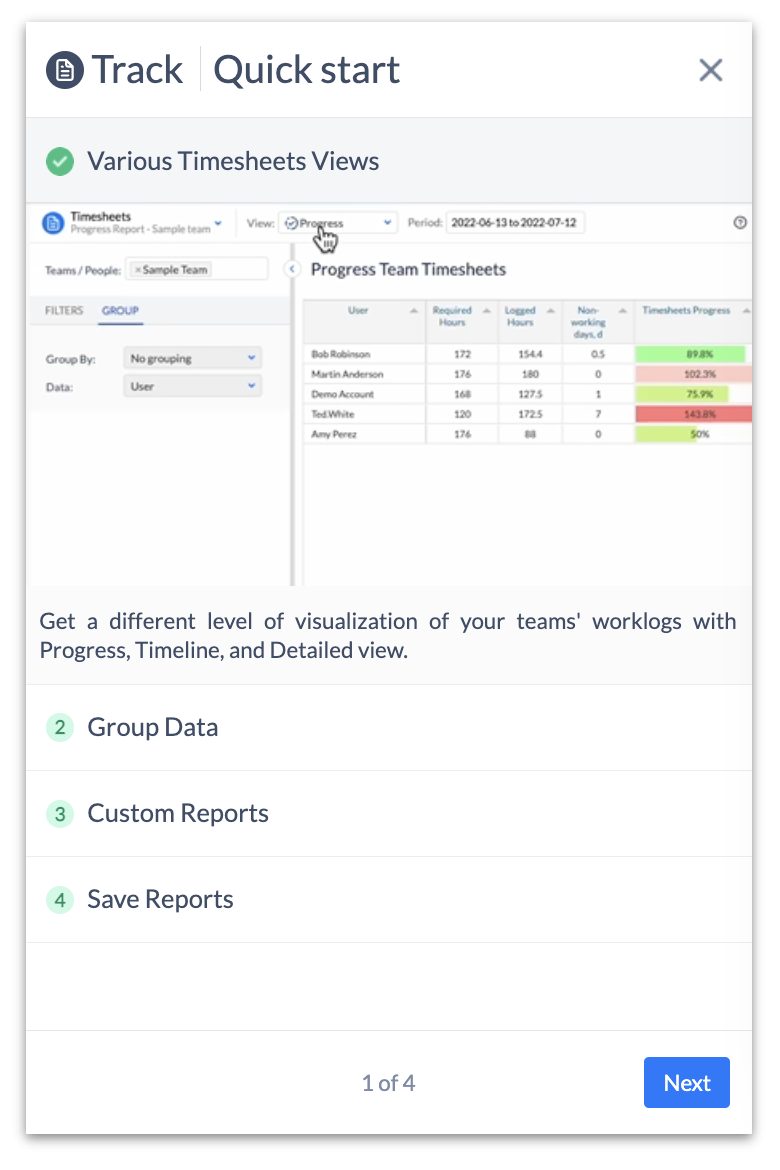Viewport: 780px width, 1170px height.
Task: Click the Period date range field
Action: 515,223
